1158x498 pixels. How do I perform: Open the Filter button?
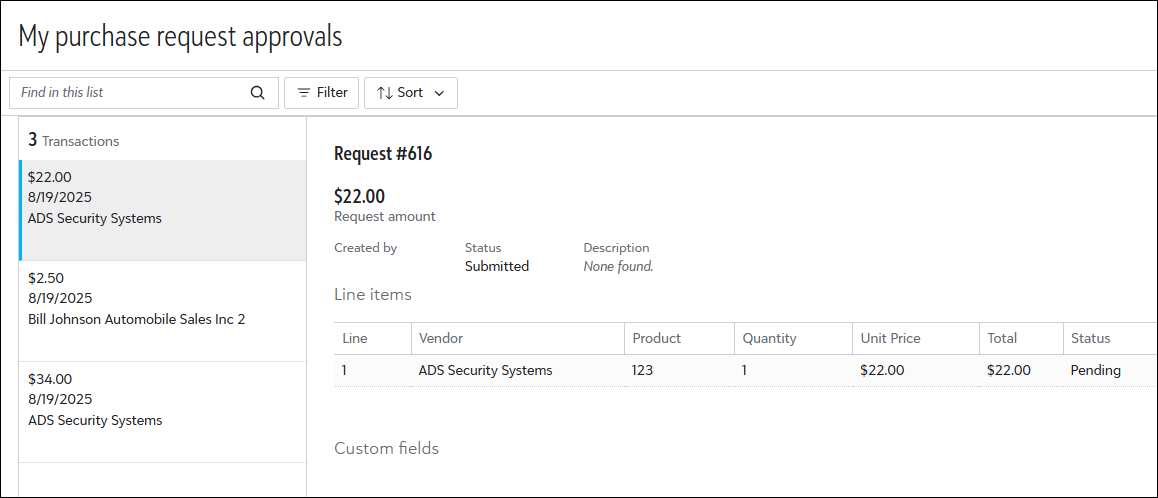click(x=320, y=93)
